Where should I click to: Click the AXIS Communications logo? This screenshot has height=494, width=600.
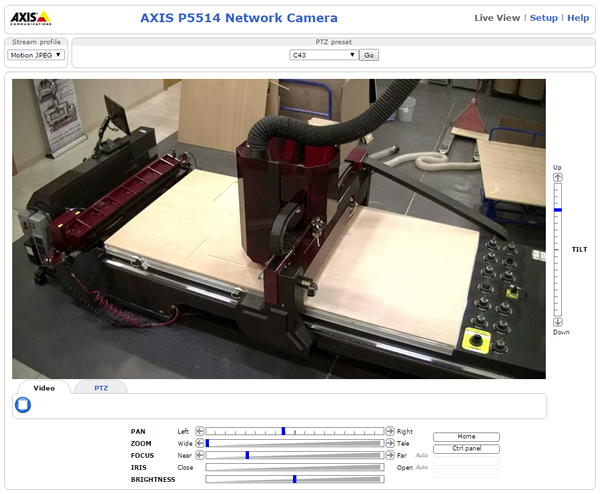31,18
